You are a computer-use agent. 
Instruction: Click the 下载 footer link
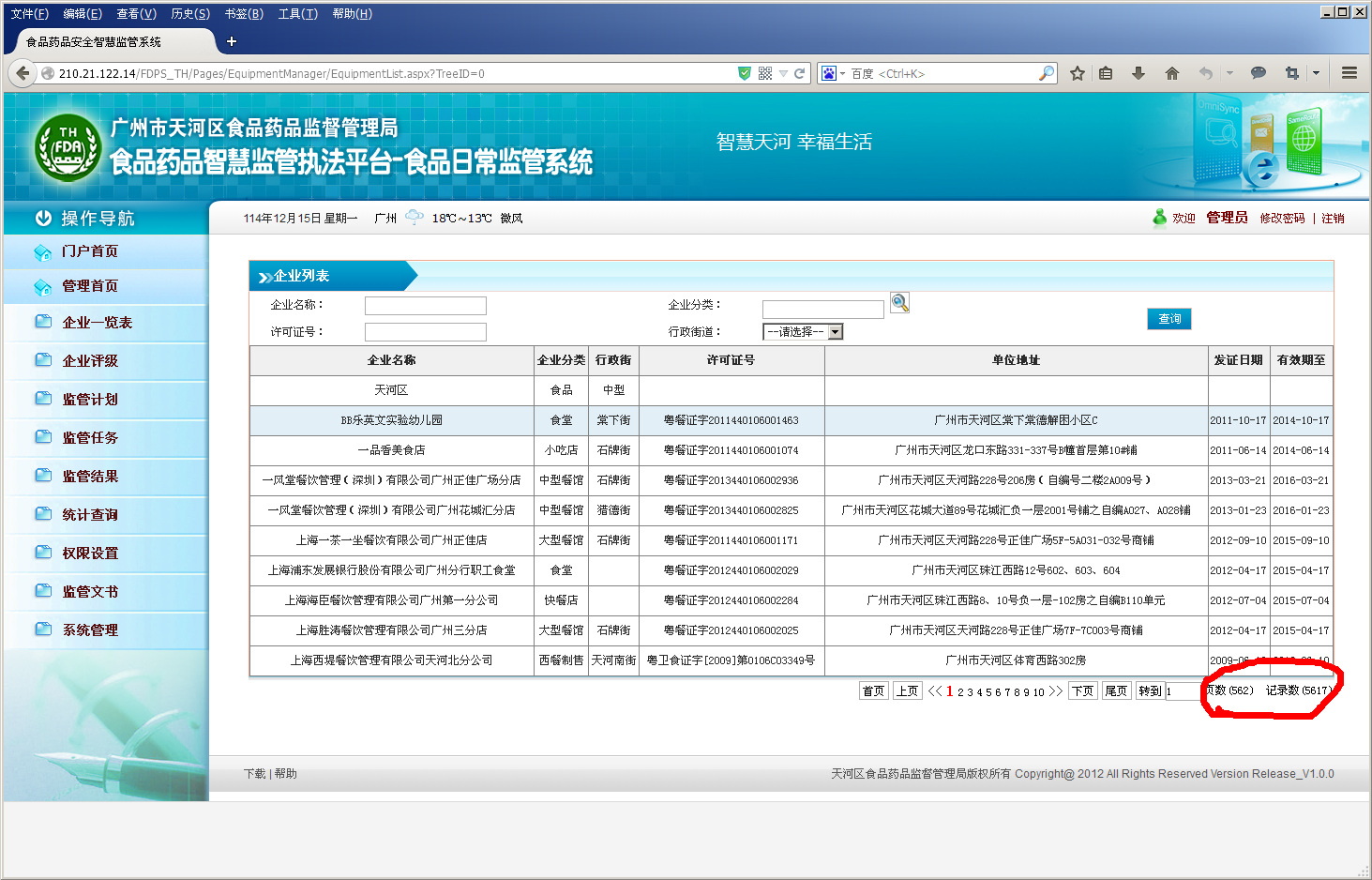click(255, 774)
